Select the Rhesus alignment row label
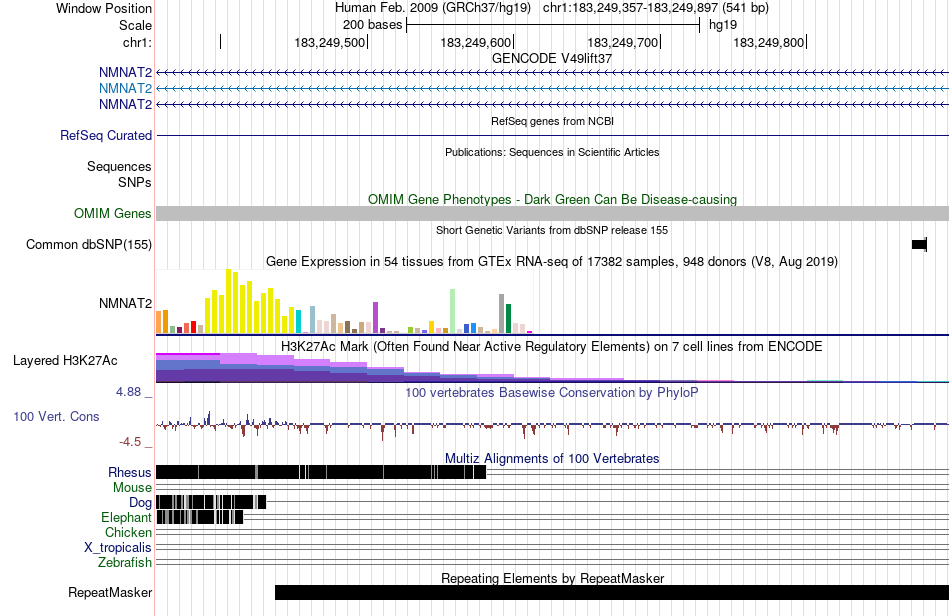The width and height of the screenshot is (950, 616). click(130, 472)
